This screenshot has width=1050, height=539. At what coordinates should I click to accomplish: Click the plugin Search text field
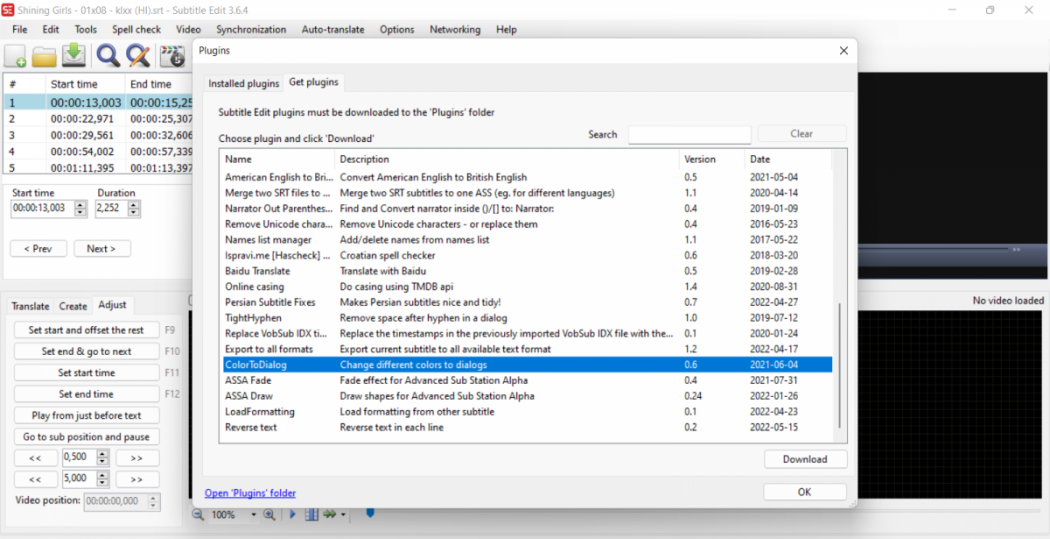click(689, 135)
